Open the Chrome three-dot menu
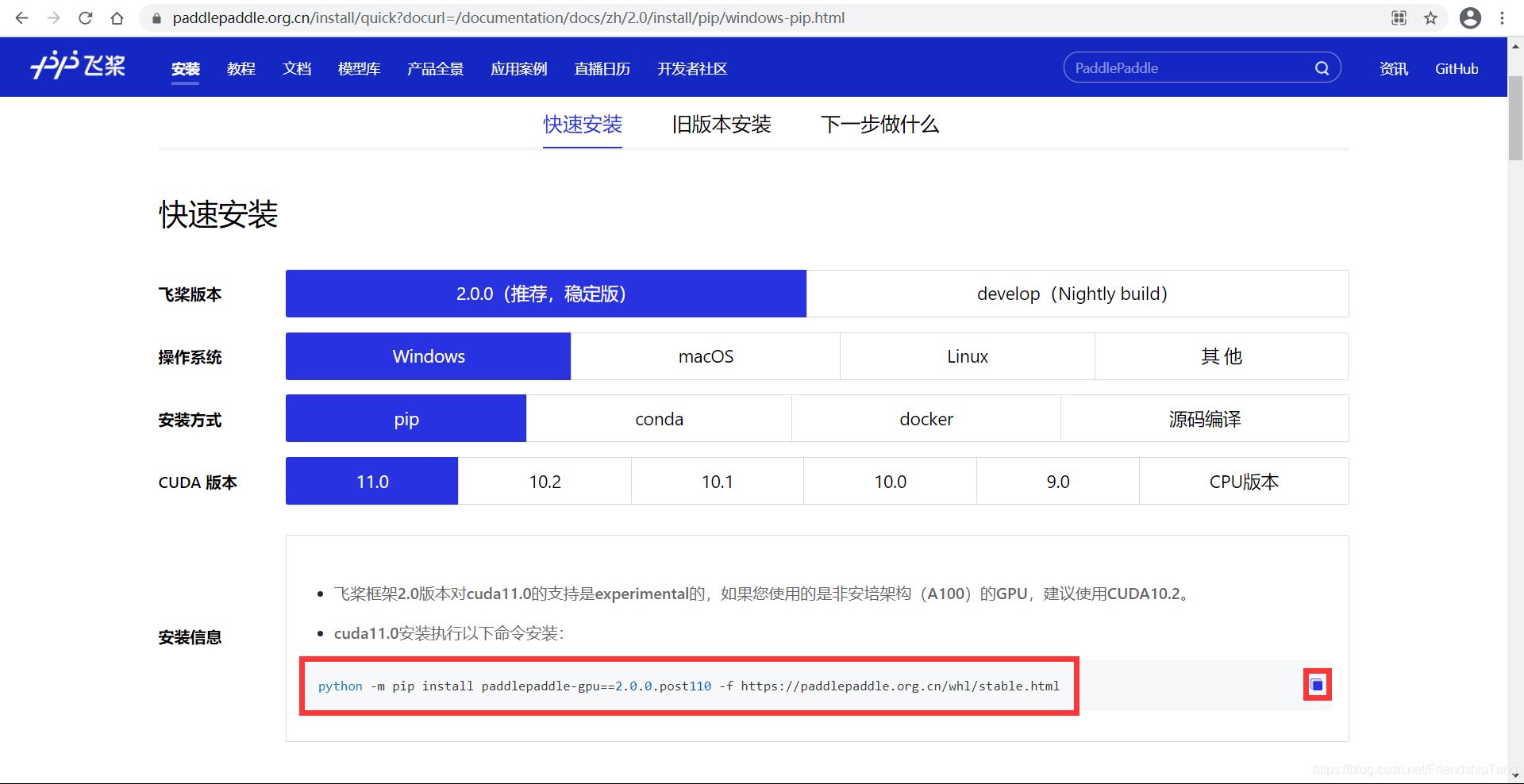Screen dimensions: 1524x784 (x=1503, y=17)
